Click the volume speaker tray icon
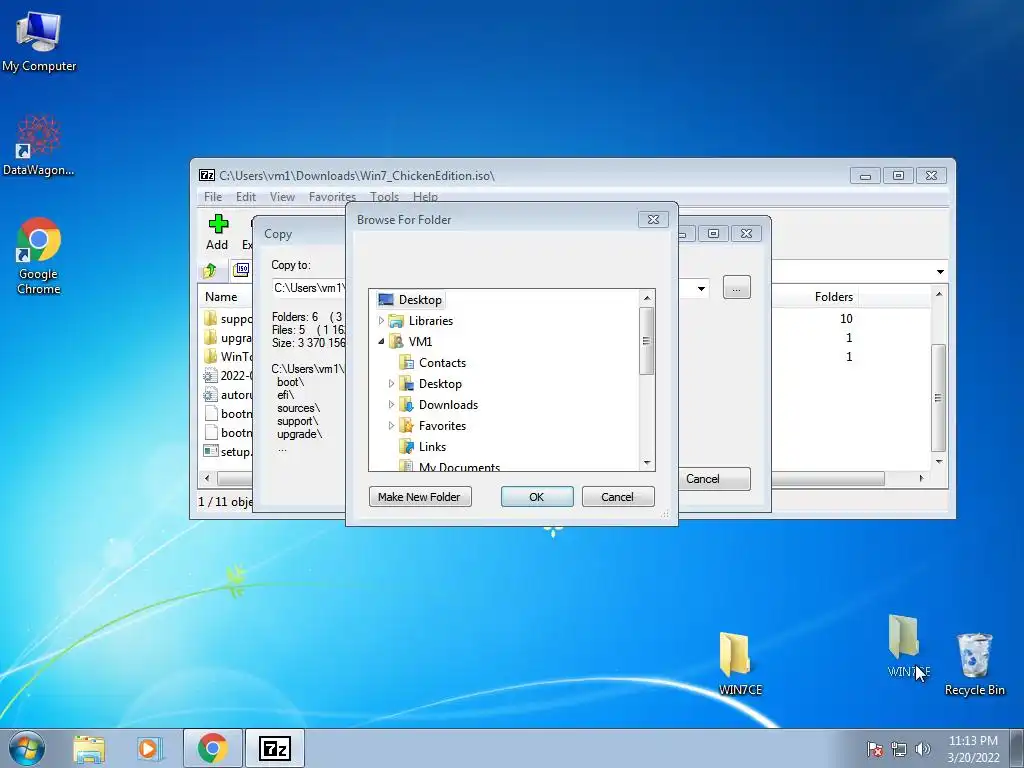Screen dimensions: 1024x768 tap(923, 749)
